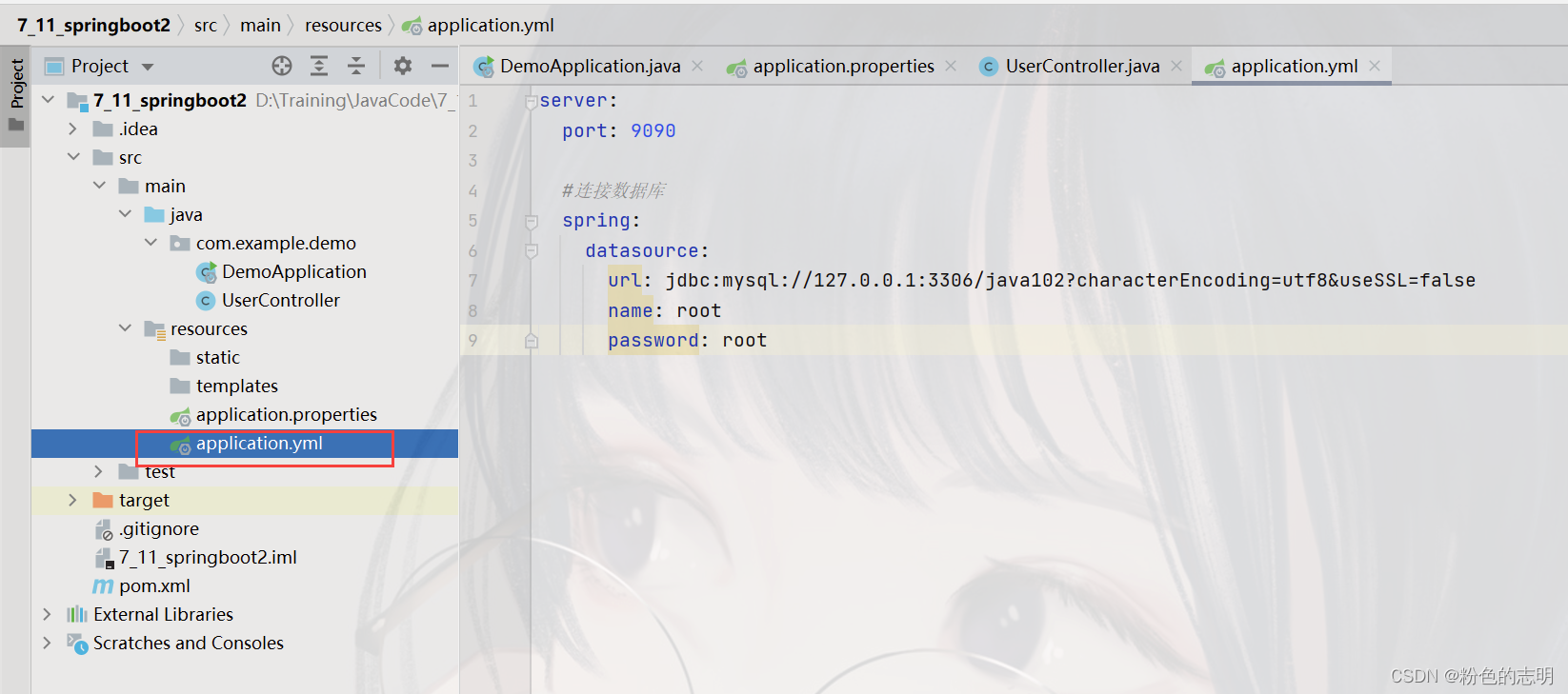Fold the server block at line 1
Screen dimensions: 1568x694
point(532,100)
